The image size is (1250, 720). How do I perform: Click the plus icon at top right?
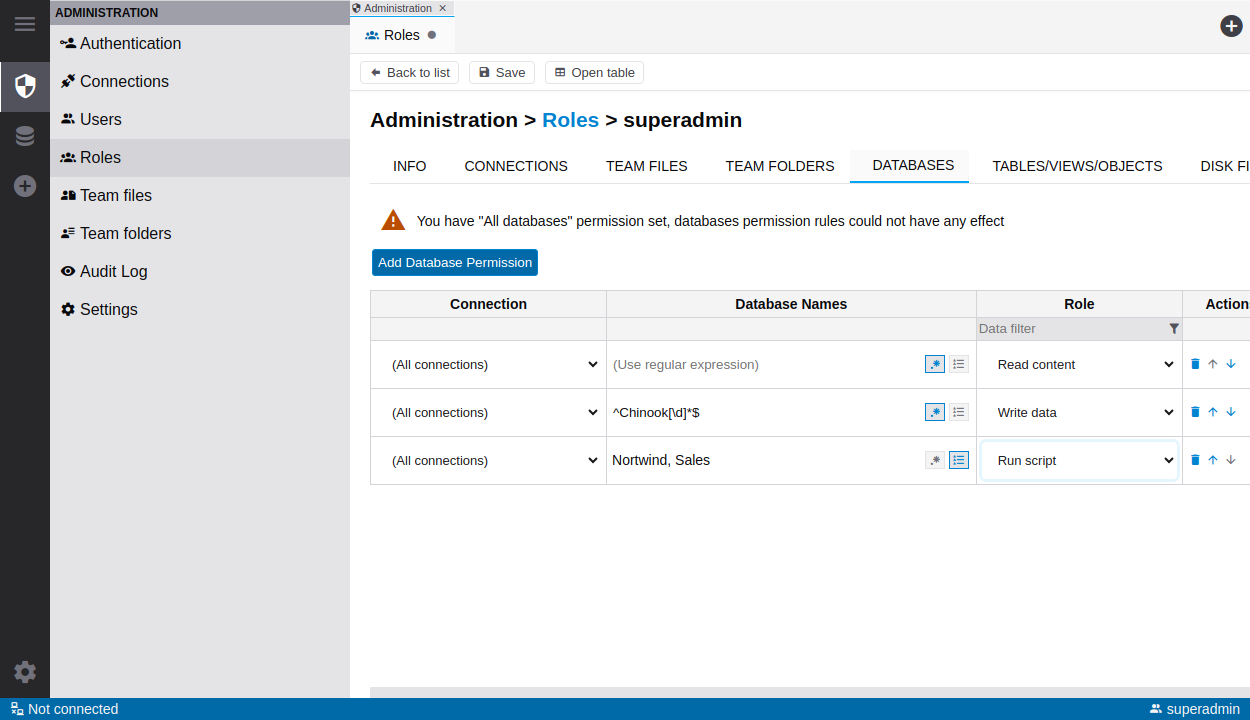(x=1231, y=26)
